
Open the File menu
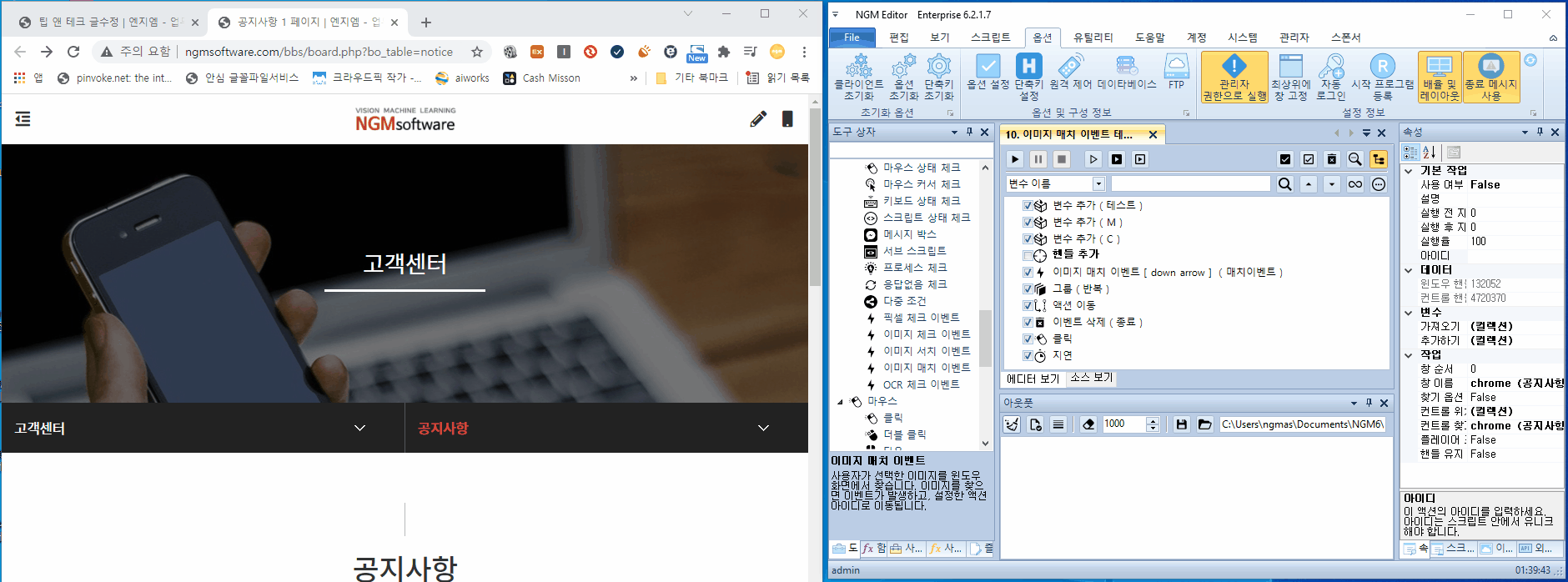click(852, 38)
